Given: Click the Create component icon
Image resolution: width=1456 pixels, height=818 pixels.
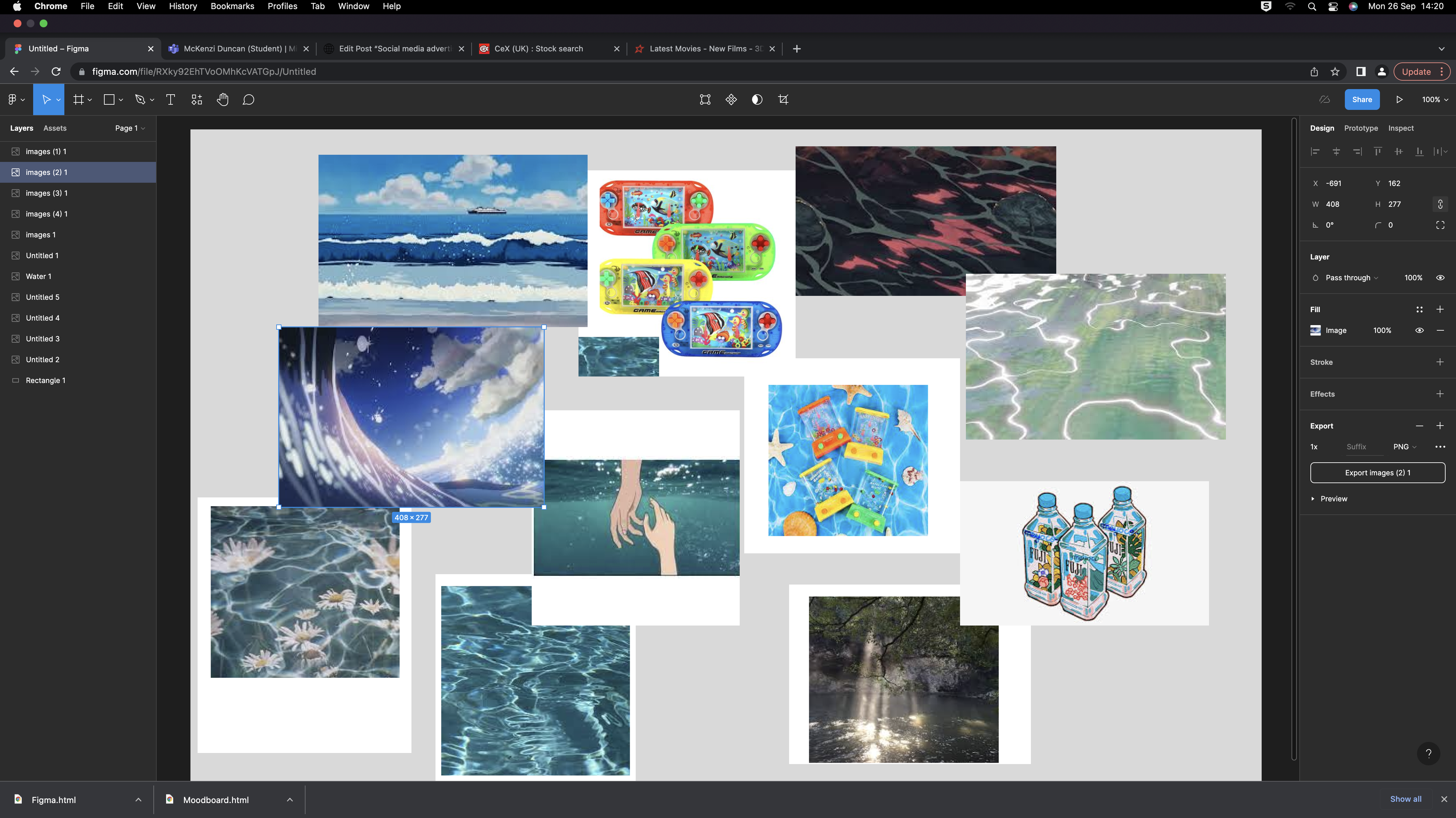Looking at the screenshot, I should 731,99.
